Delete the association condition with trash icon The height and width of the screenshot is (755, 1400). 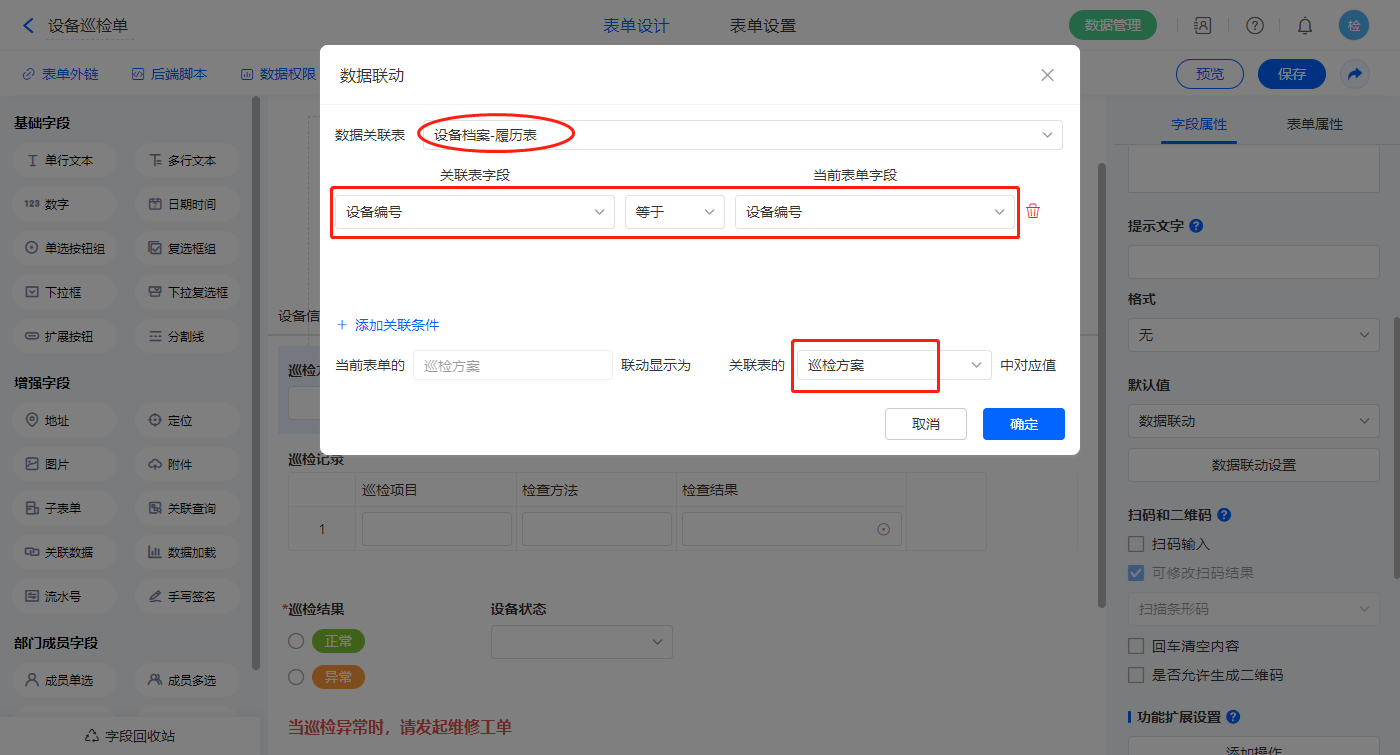[x=1033, y=211]
